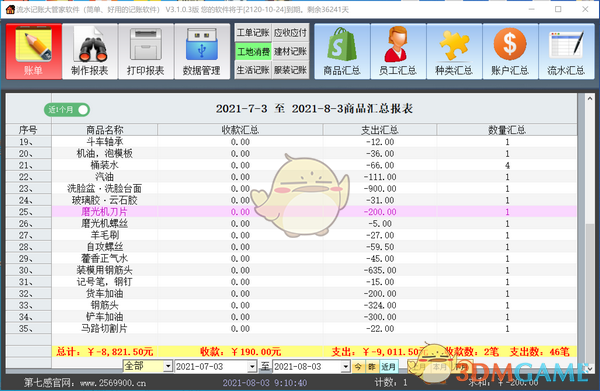Viewport: 600px width, 391px height.
Task: Switch to 服装记账 ledger
Action: [x=290, y=70]
